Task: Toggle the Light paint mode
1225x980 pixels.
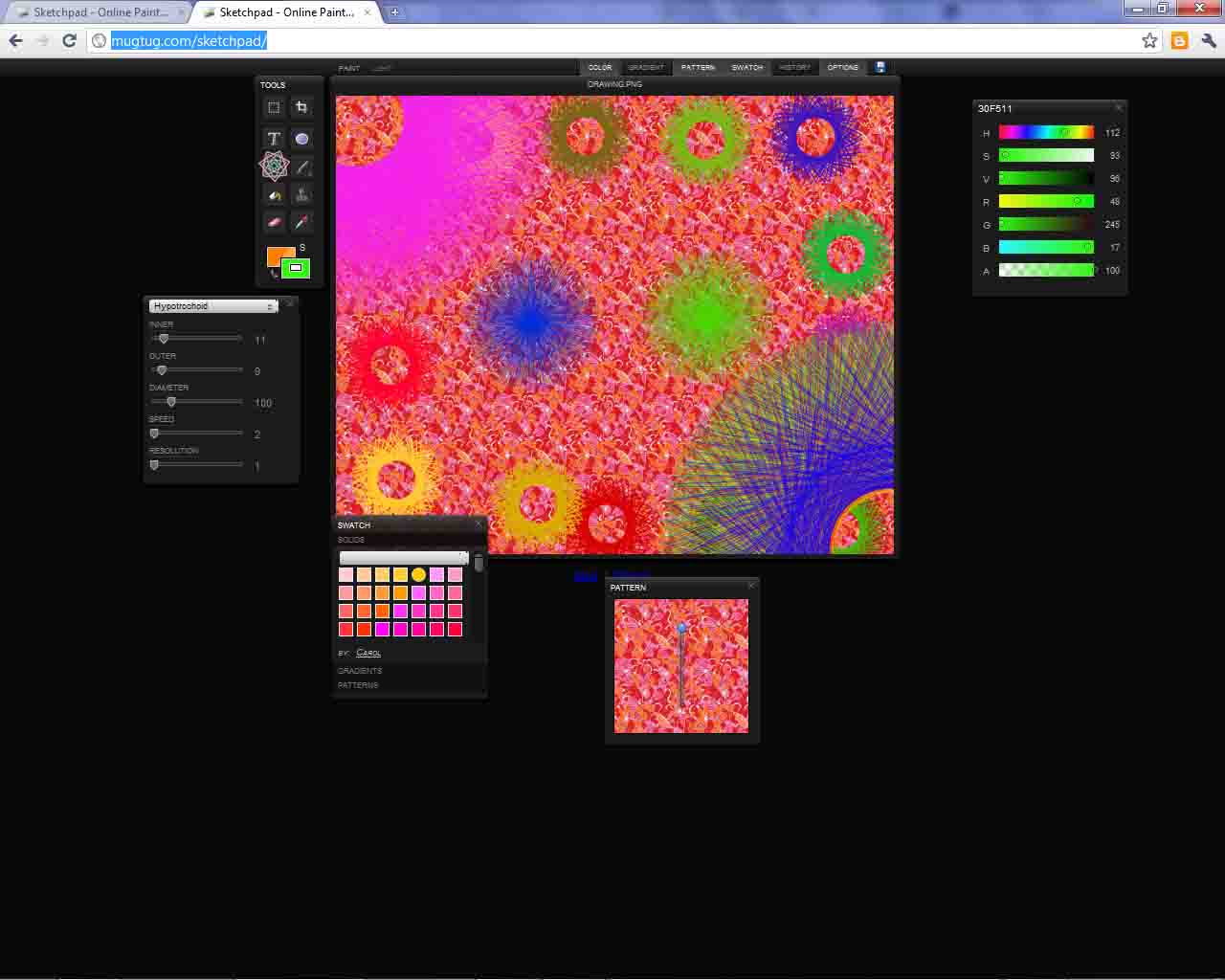Action: pos(382,68)
